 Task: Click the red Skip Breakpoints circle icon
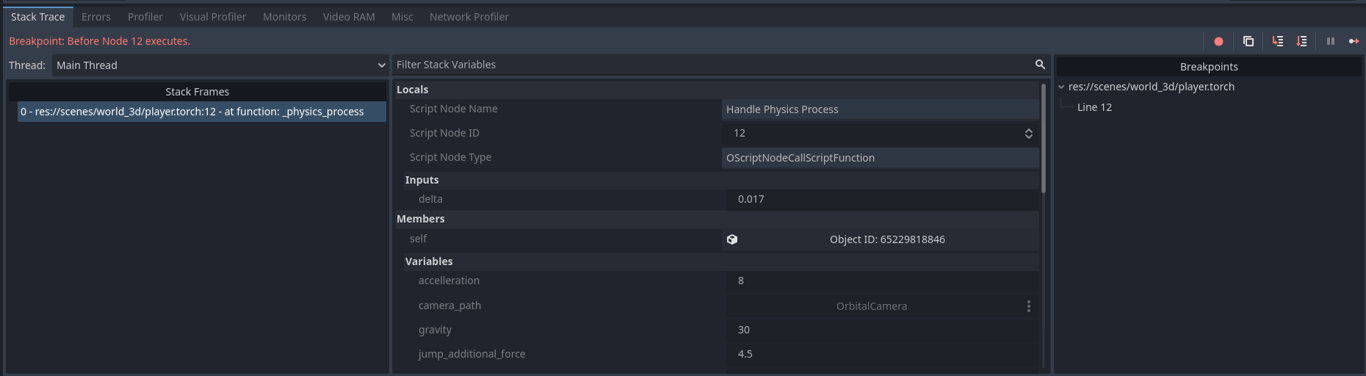pos(1218,41)
